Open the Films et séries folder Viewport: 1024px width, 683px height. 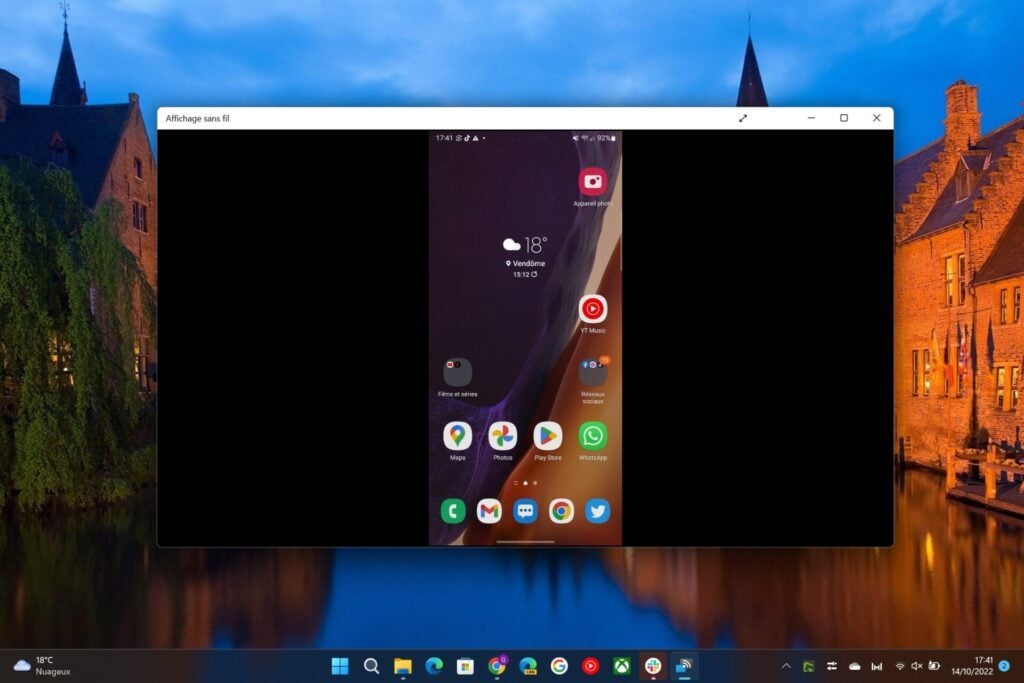(x=457, y=372)
